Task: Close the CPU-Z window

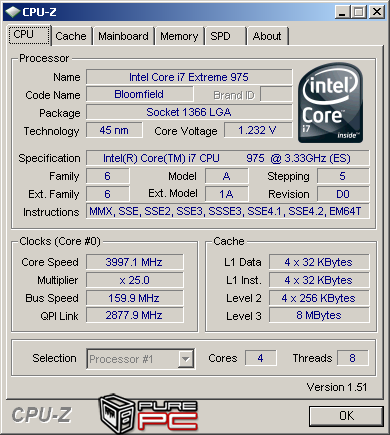Action: click(377, 12)
